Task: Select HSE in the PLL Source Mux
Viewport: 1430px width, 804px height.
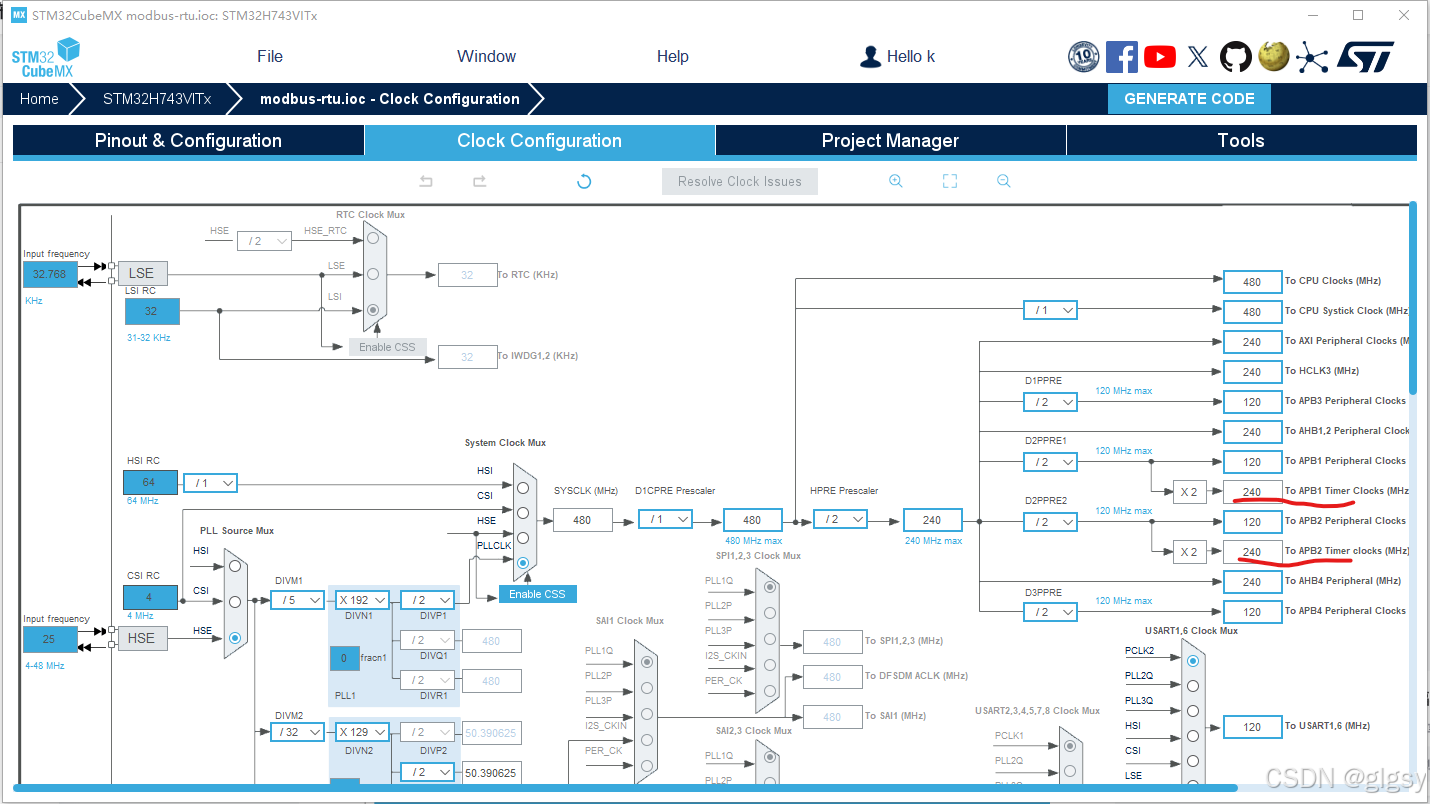Action: pyautogui.click(x=234, y=637)
